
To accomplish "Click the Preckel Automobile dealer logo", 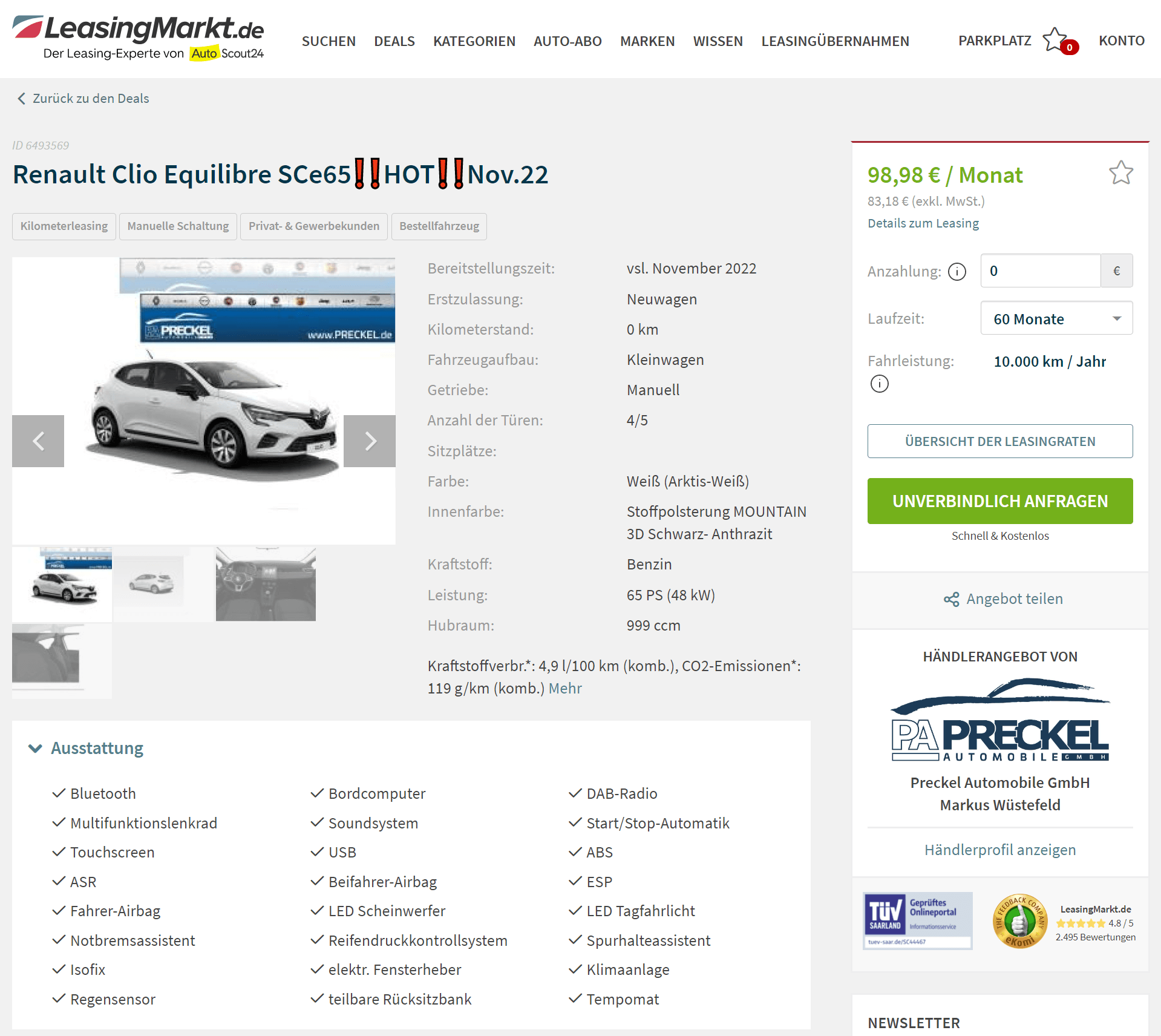I will pyautogui.click(x=1000, y=720).
